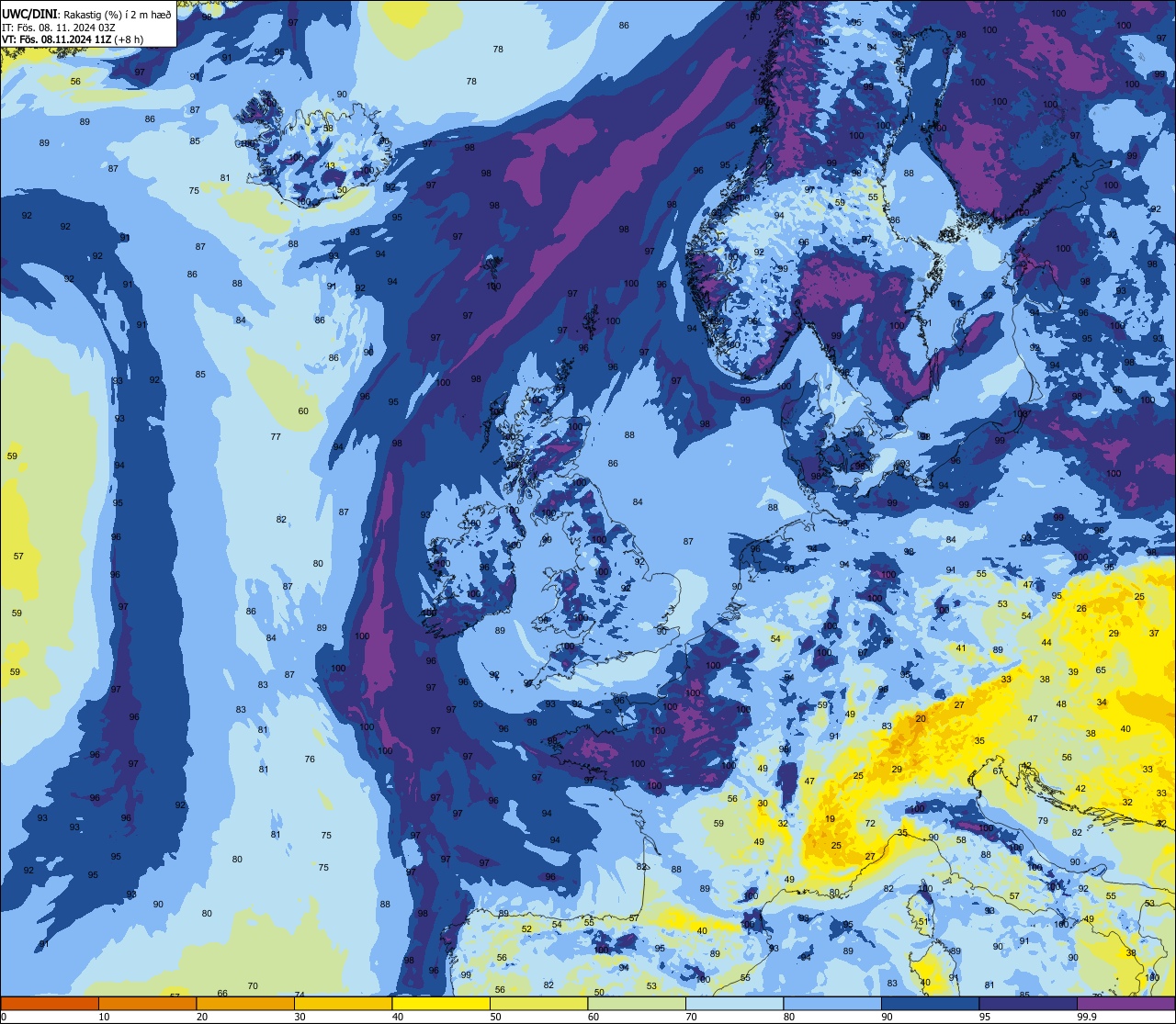Click the humidity value "79" over Italy
This screenshot has width=1176, height=1024.
tap(1043, 821)
